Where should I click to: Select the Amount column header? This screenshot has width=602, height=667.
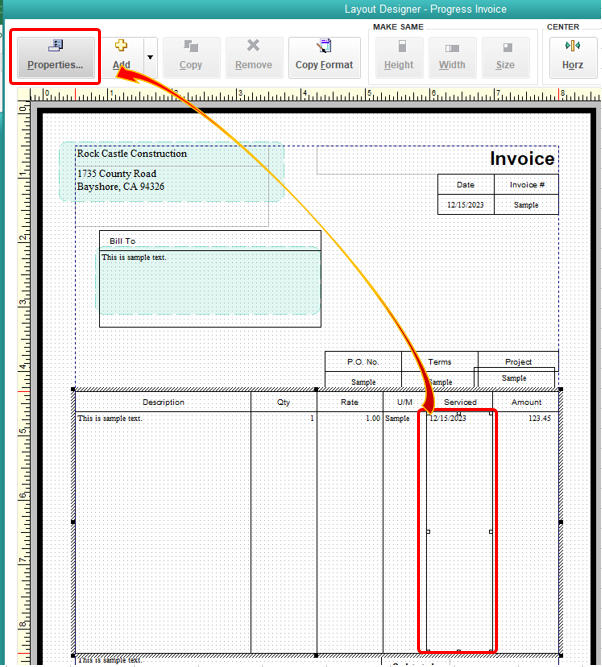(526, 402)
